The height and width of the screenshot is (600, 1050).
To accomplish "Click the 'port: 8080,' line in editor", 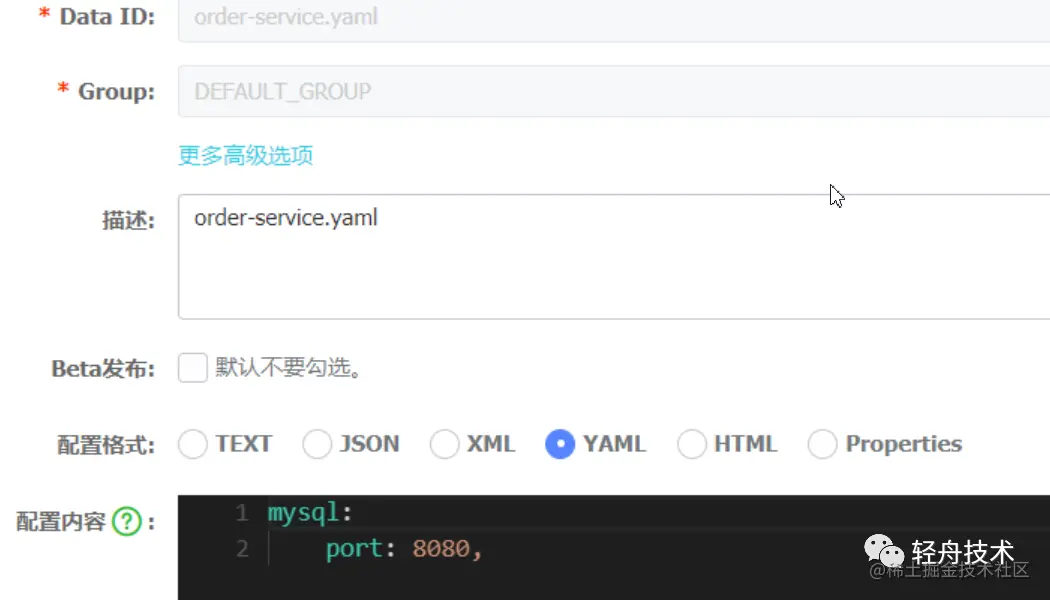I will click(404, 549).
